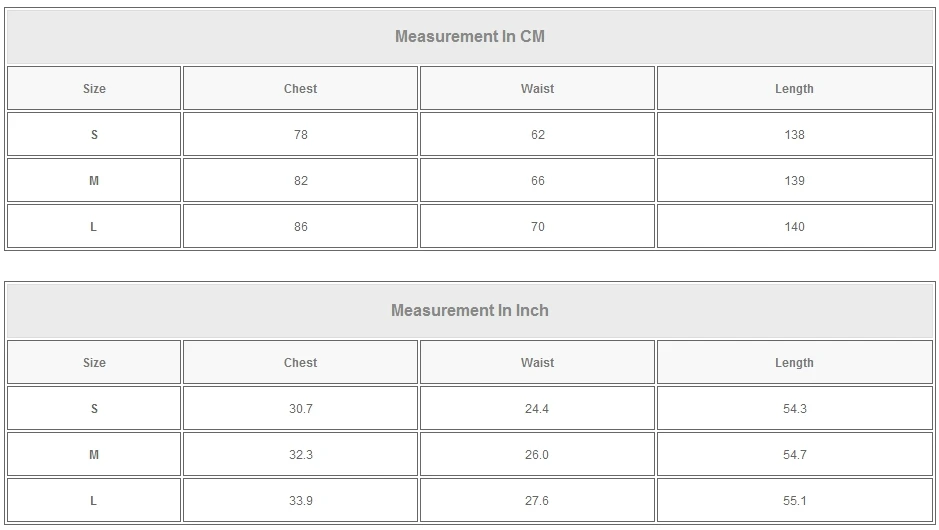Click the waist value 26.0 cell

pos(537,455)
